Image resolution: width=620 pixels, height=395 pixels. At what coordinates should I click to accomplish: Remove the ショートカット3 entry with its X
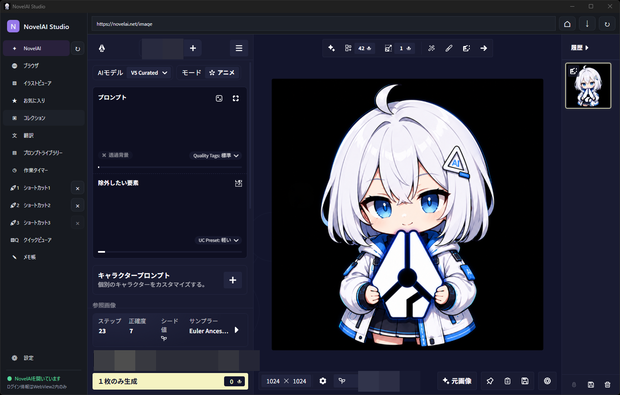click(x=78, y=223)
